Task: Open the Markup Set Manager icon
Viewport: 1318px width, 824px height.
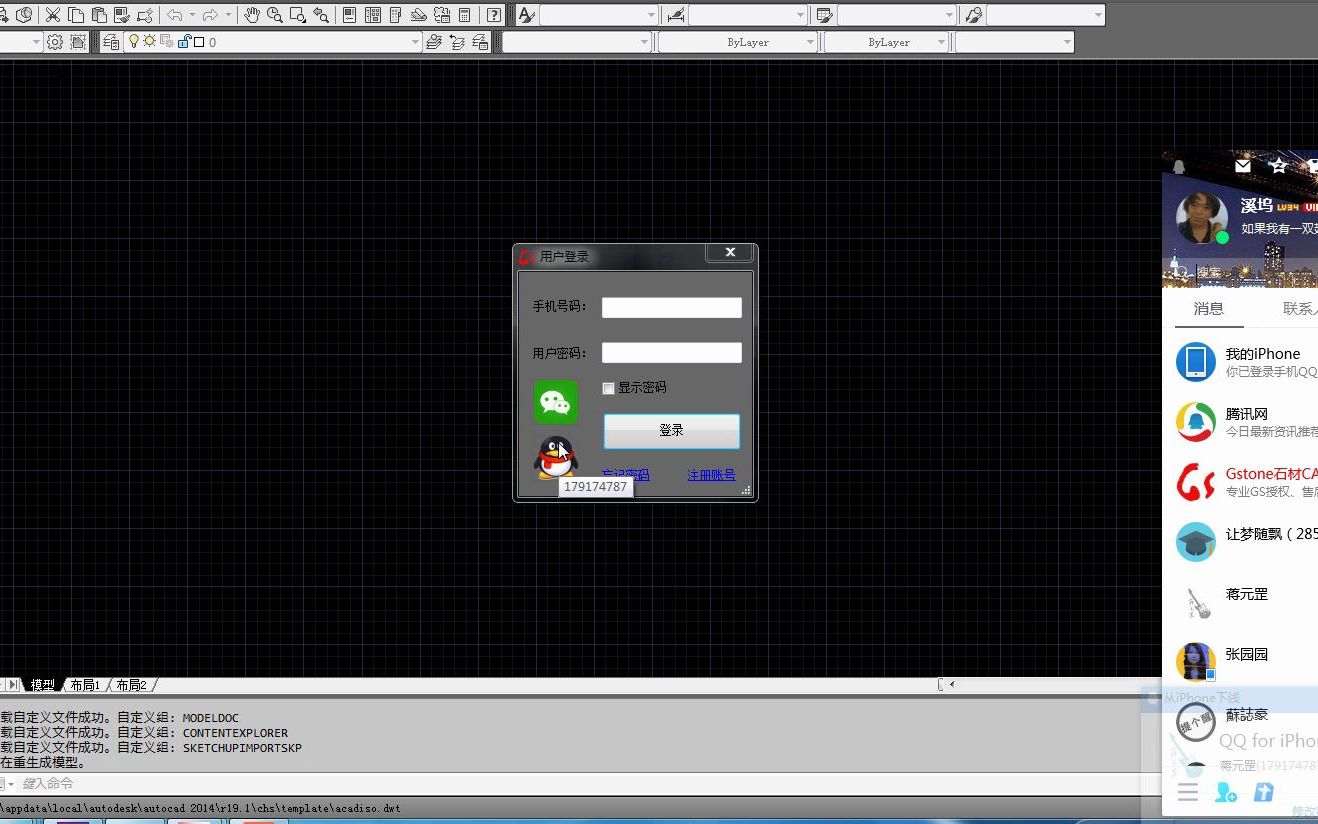Action: (441, 15)
